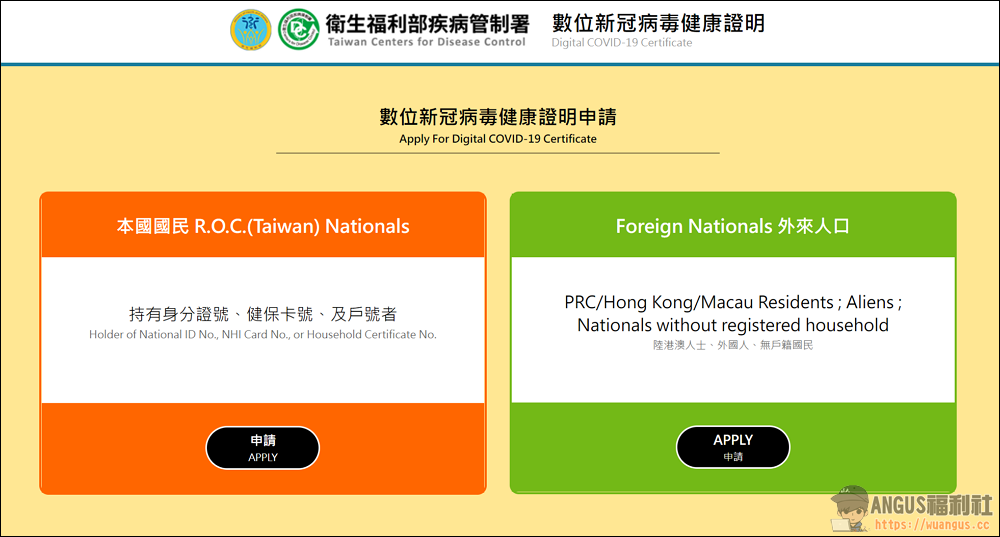Click the 陸港澳人士、外國人、無戶籍國民 text
The width and height of the screenshot is (1000, 537).
tap(733, 345)
